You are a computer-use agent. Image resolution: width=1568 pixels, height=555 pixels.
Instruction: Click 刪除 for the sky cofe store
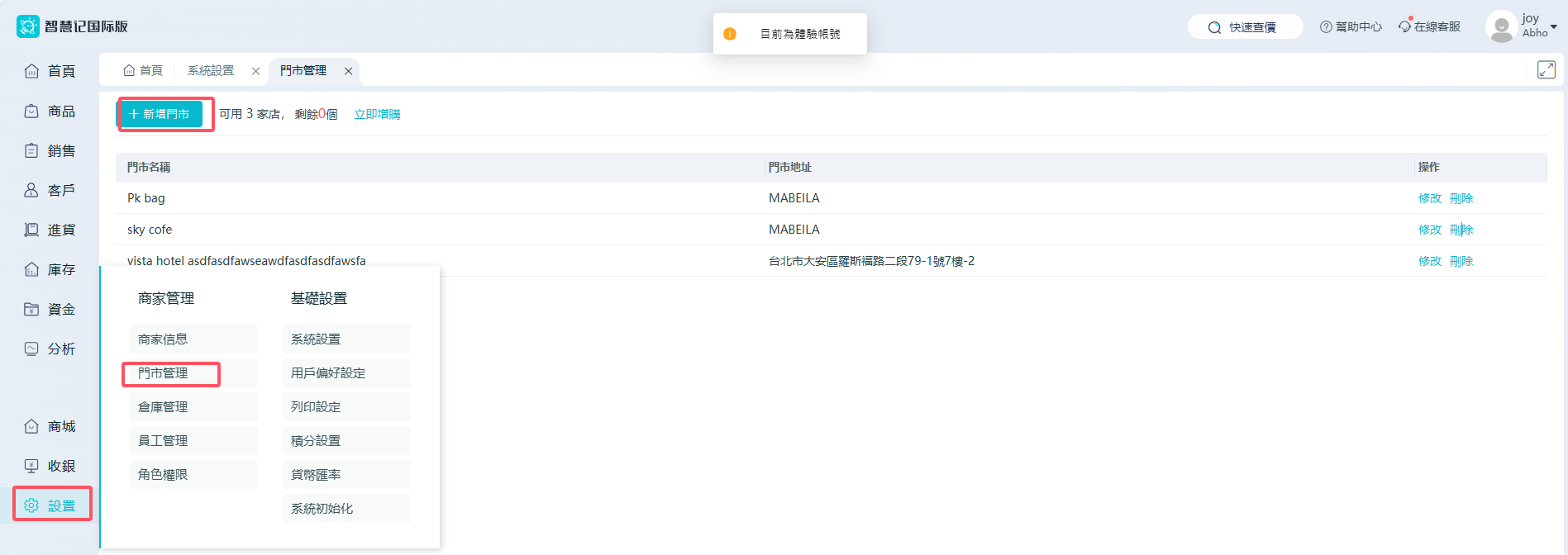pyautogui.click(x=1461, y=230)
